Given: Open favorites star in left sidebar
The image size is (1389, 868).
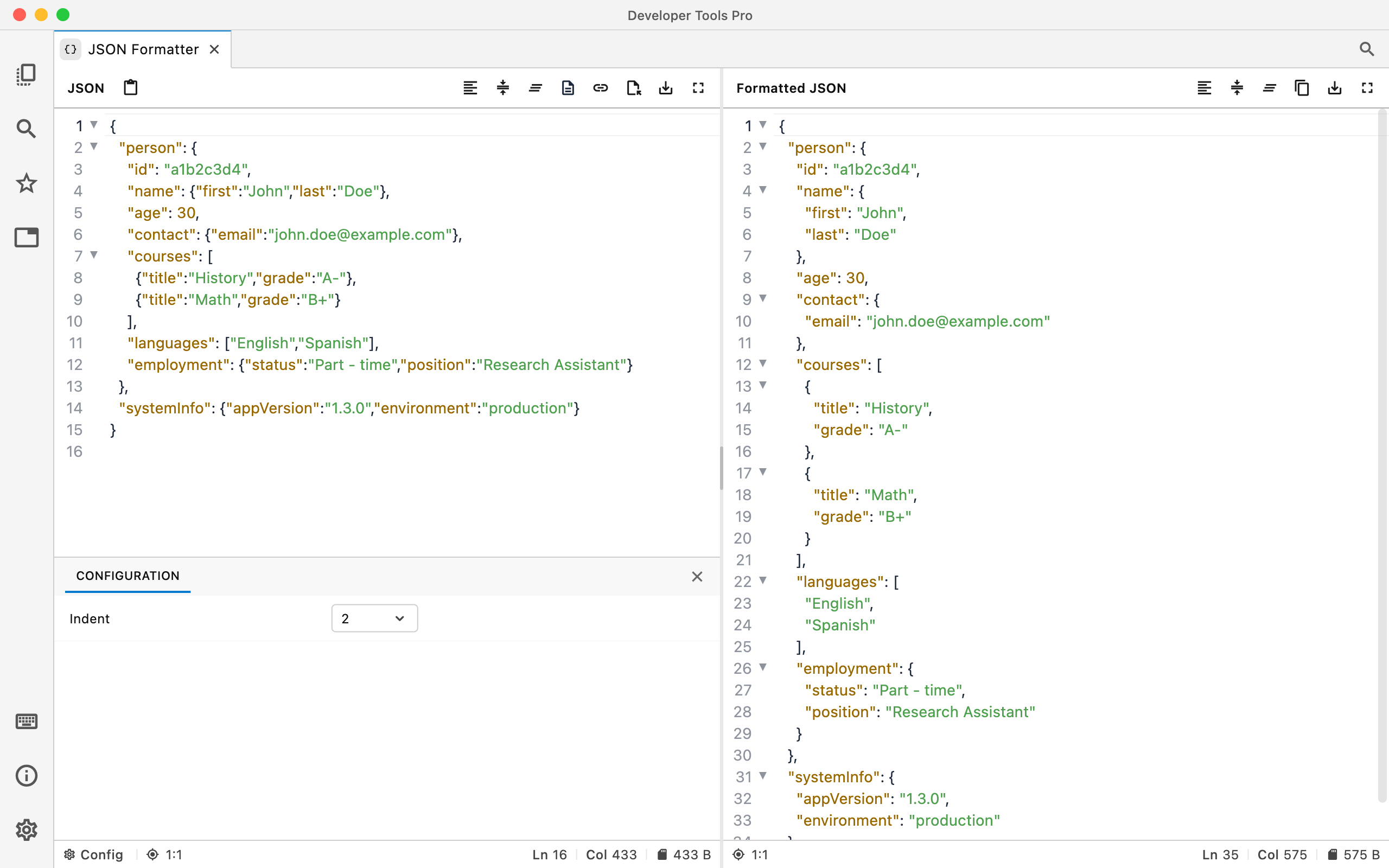Looking at the screenshot, I should 27,183.
